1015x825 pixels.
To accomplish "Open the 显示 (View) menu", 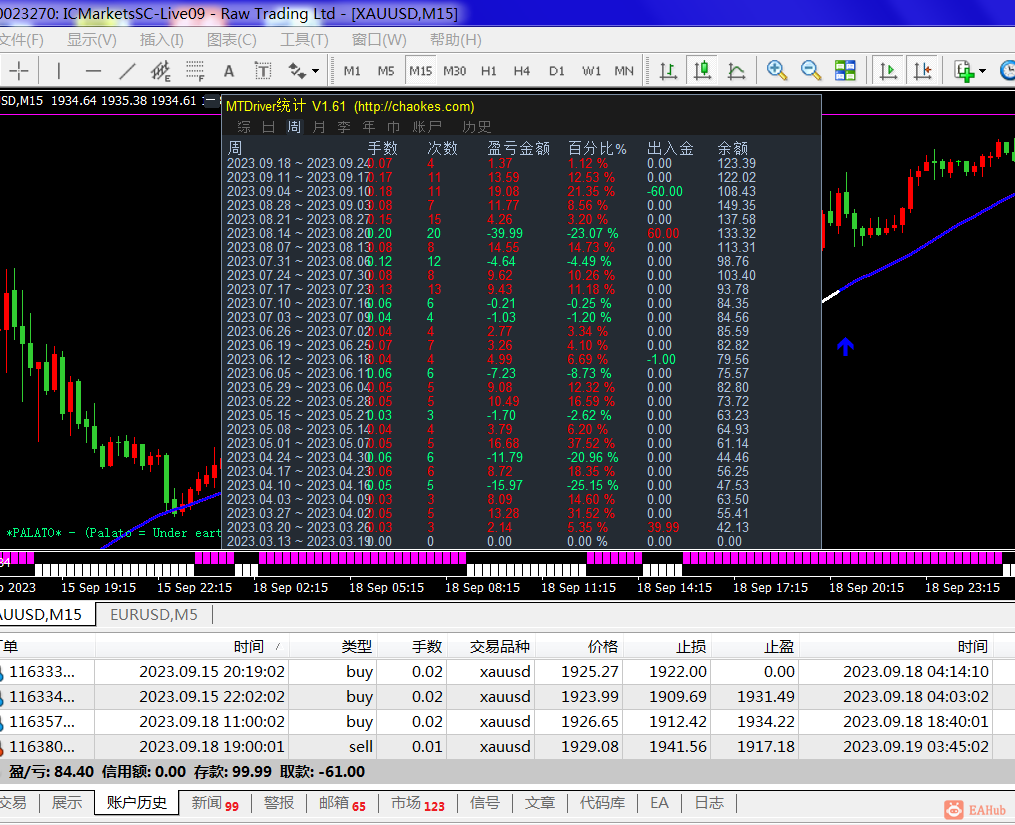I will [92, 40].
